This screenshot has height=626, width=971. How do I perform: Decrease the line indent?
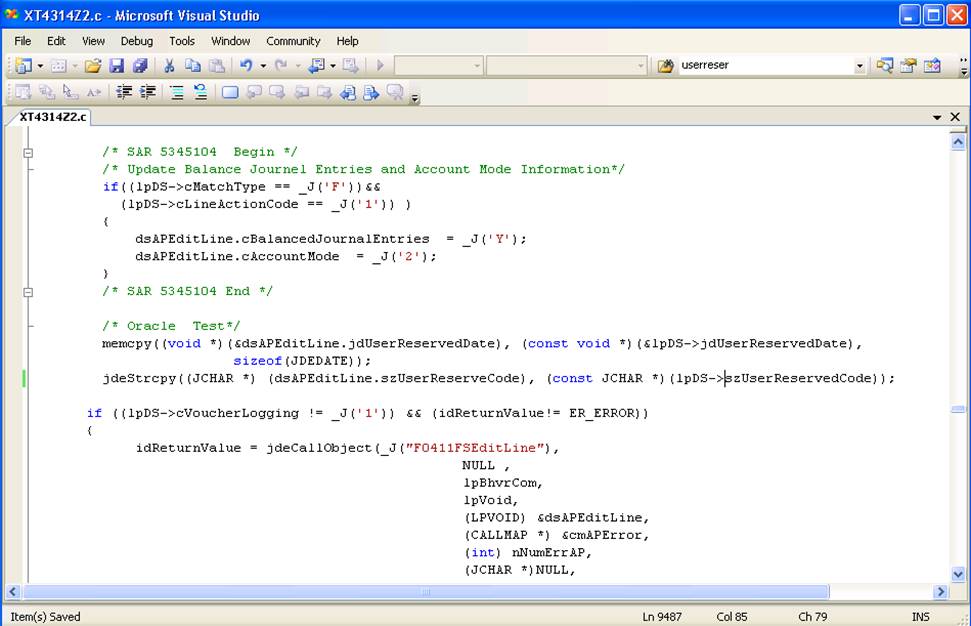(x=124, y=92)
